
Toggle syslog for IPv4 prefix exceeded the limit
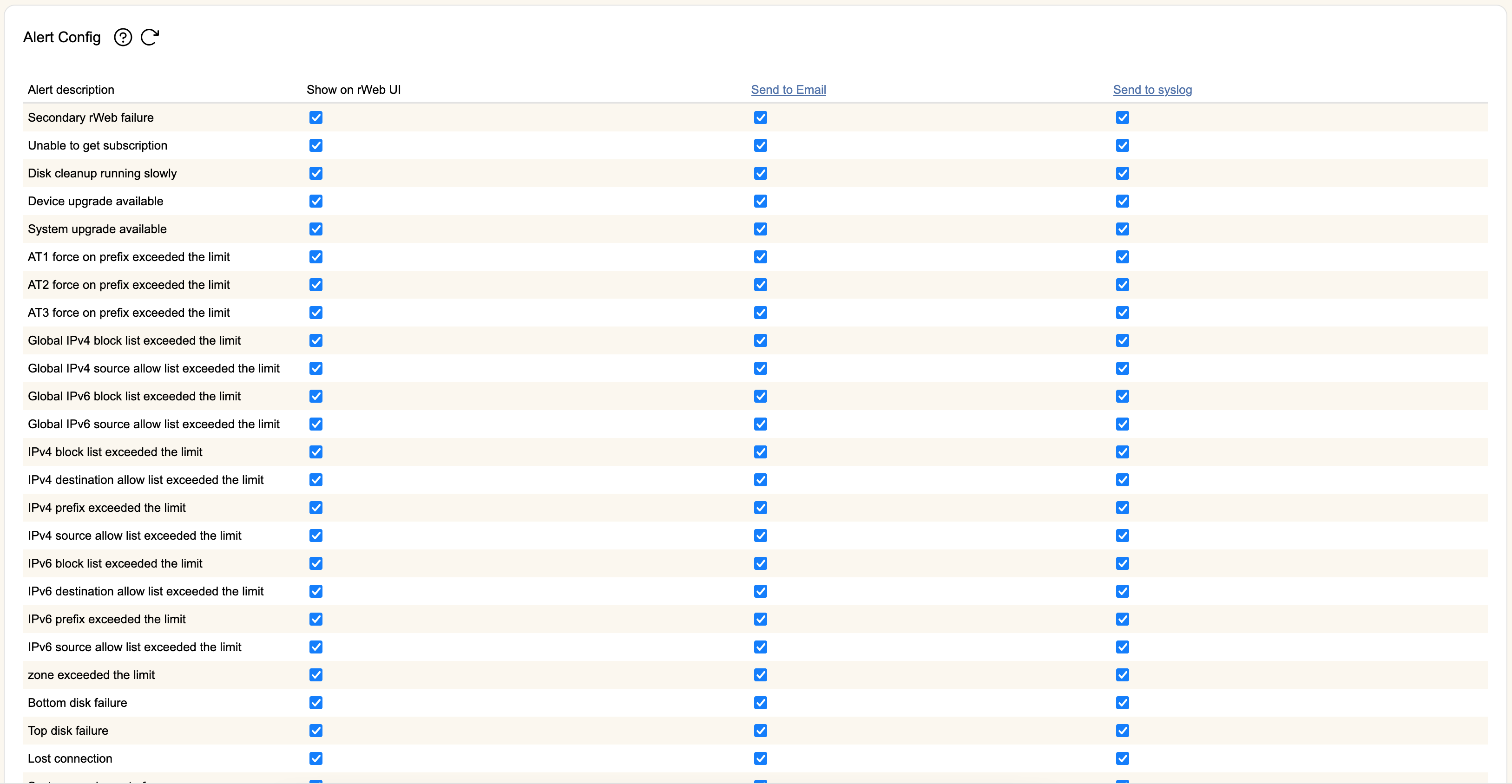(1122, 508)
